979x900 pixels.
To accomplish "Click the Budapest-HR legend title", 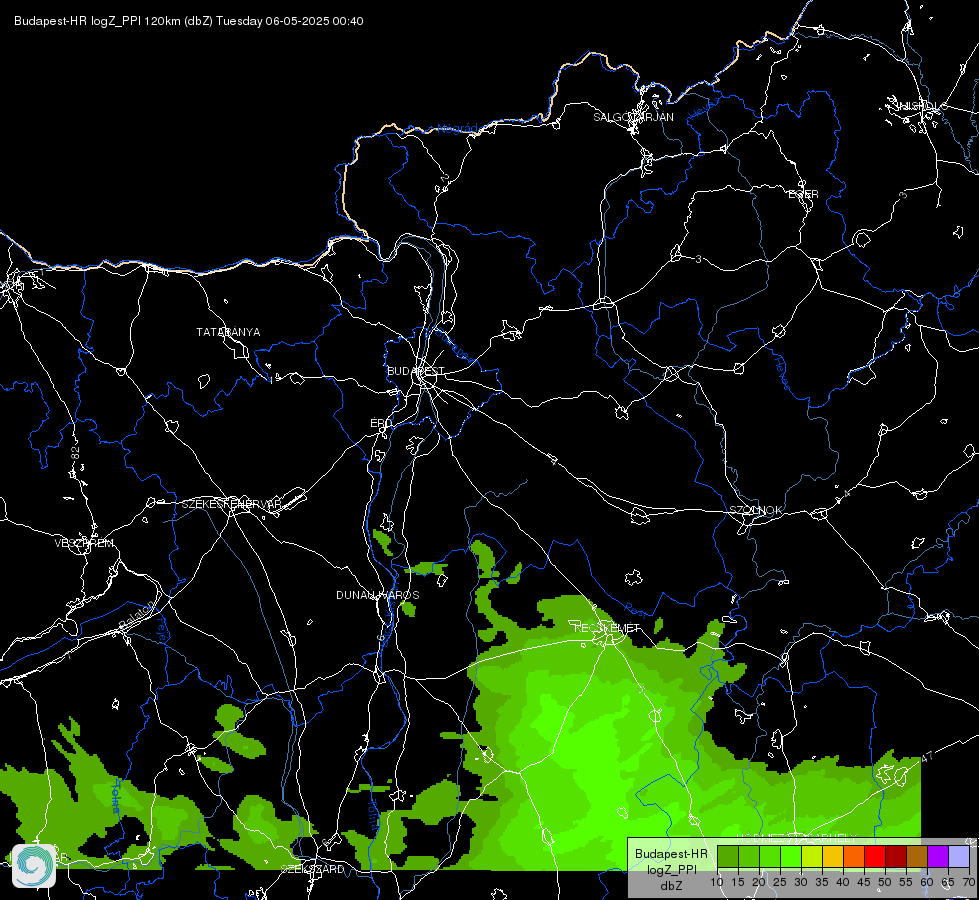I will (671, 854).
